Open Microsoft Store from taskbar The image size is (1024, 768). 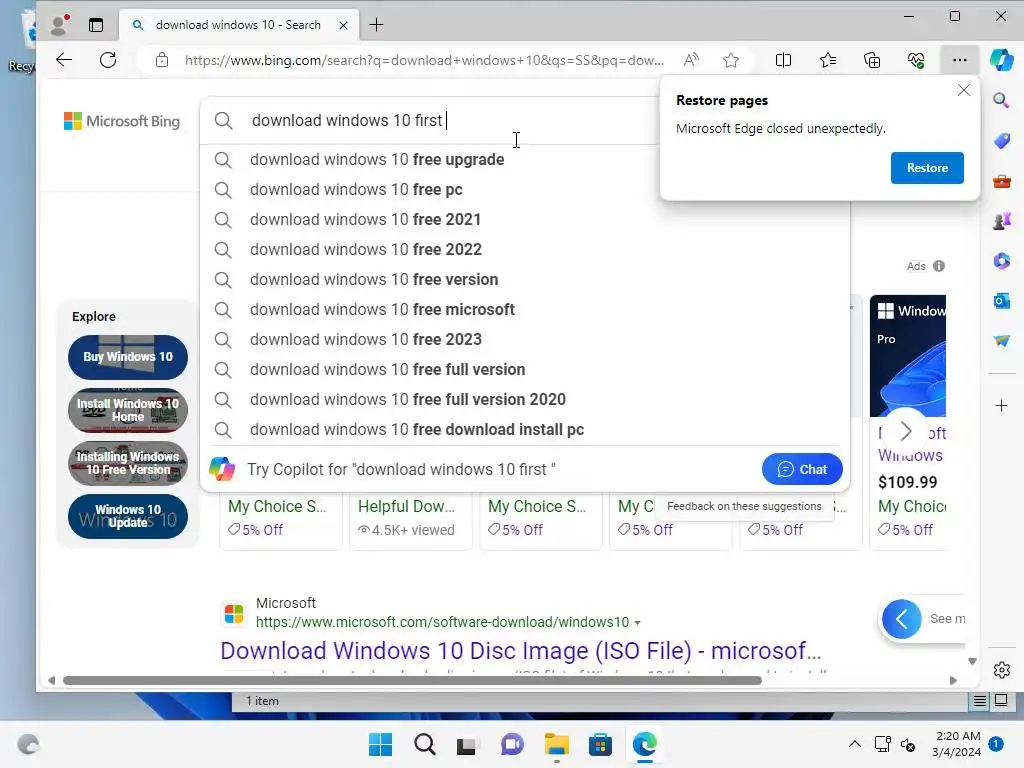pos(600,744)
